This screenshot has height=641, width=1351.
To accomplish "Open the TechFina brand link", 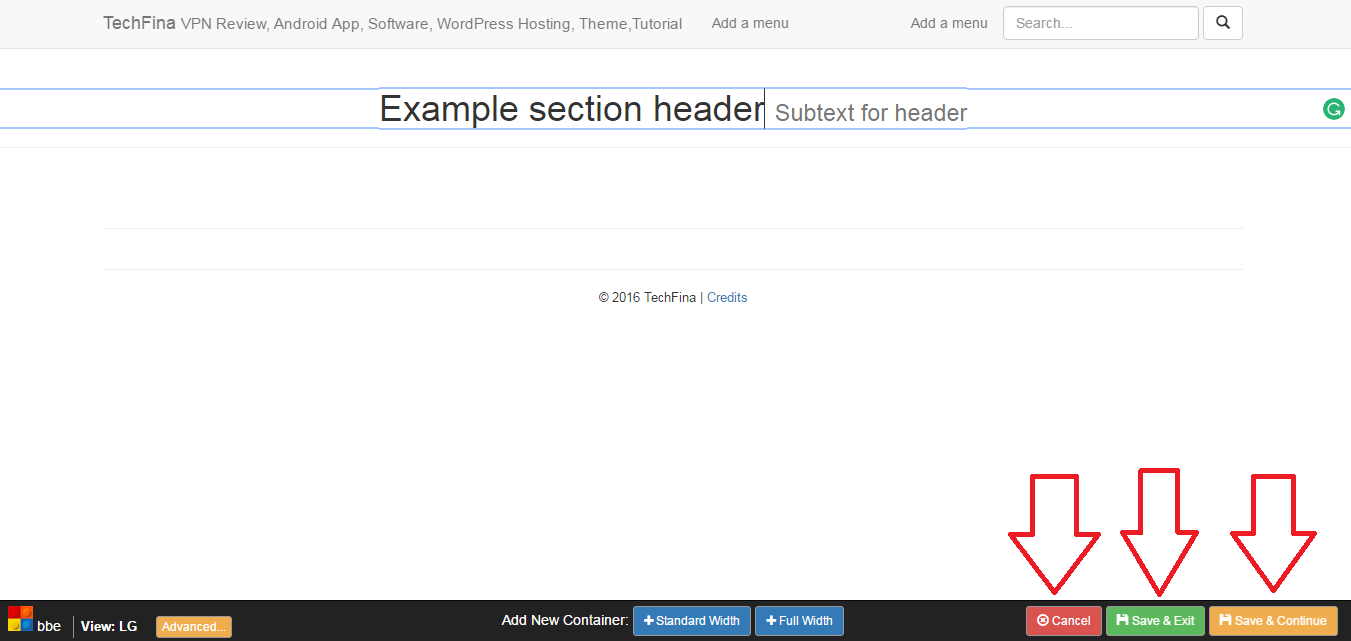I will click(139, 23).
